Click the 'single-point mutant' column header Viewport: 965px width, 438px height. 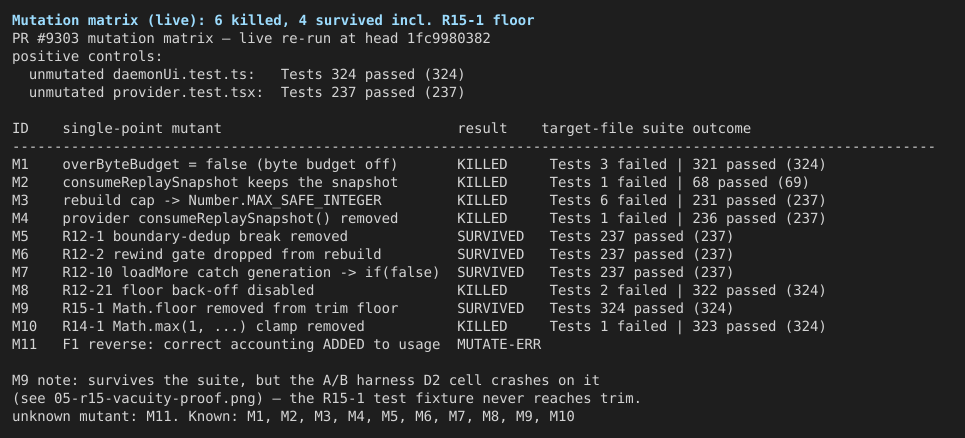(x=142, y=129)
